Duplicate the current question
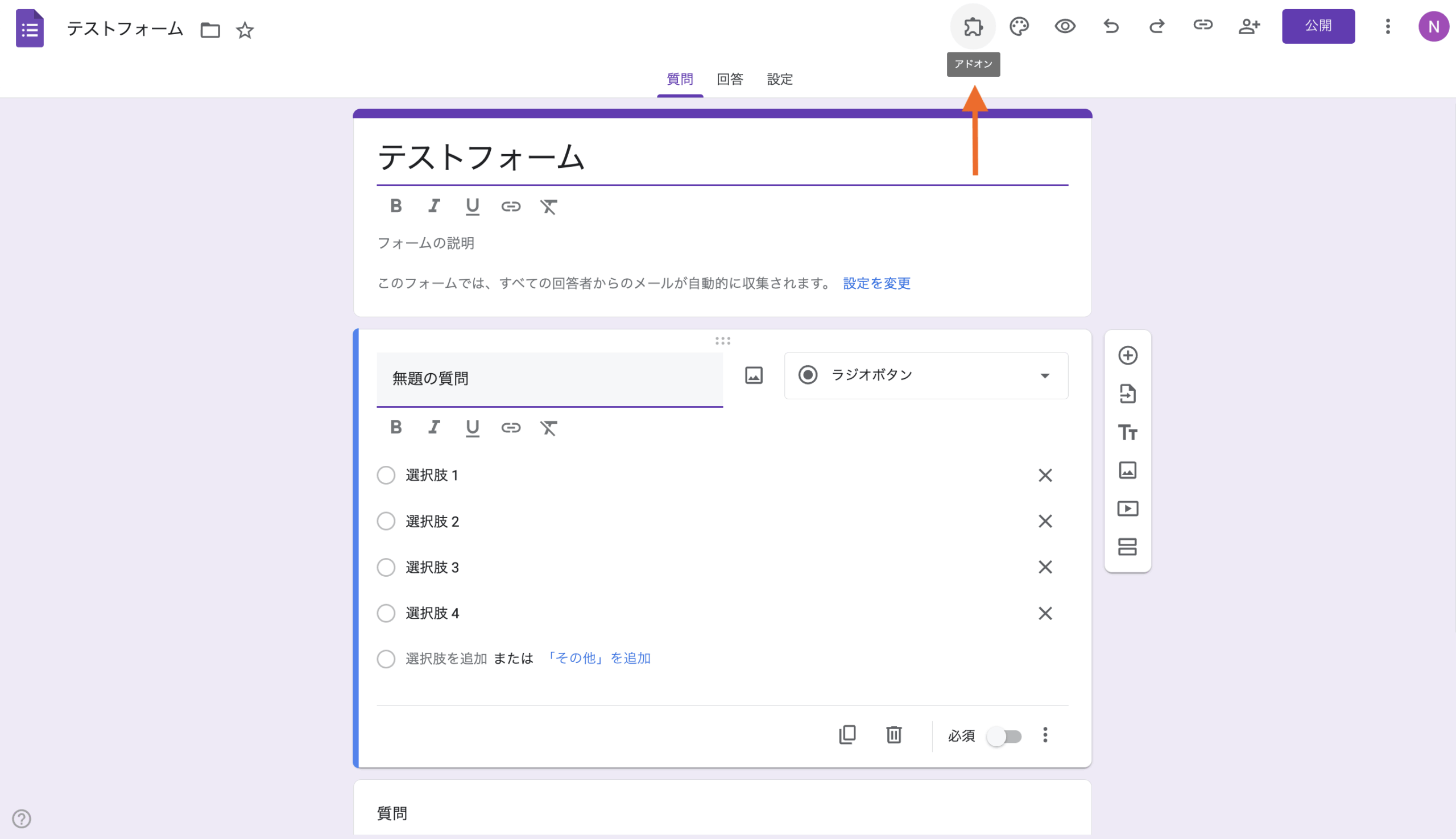This screenshot has width=1456, height=839. coord(846,735)
